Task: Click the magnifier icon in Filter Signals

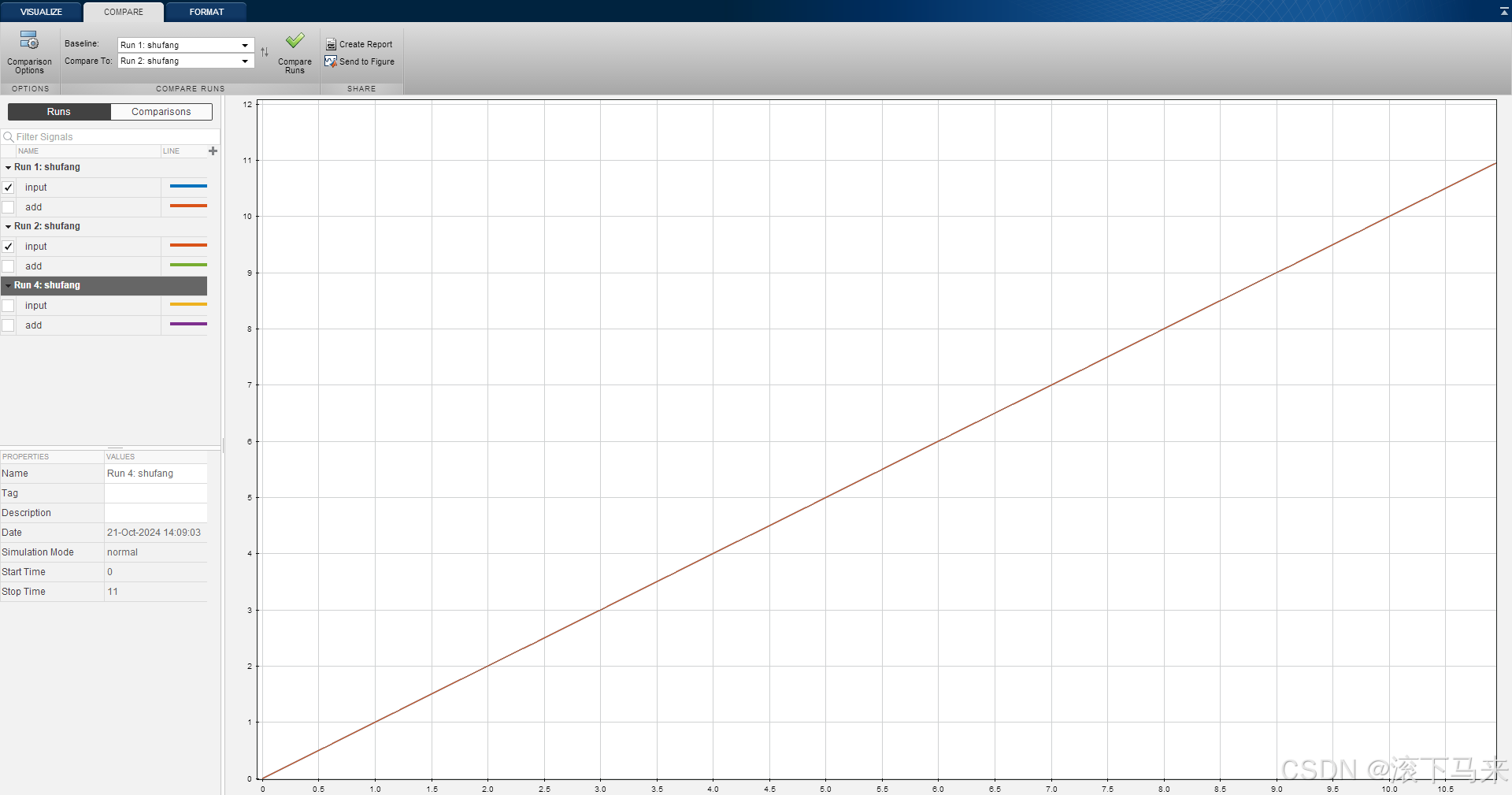Action: pyautogui.click(x=8, y=136)
